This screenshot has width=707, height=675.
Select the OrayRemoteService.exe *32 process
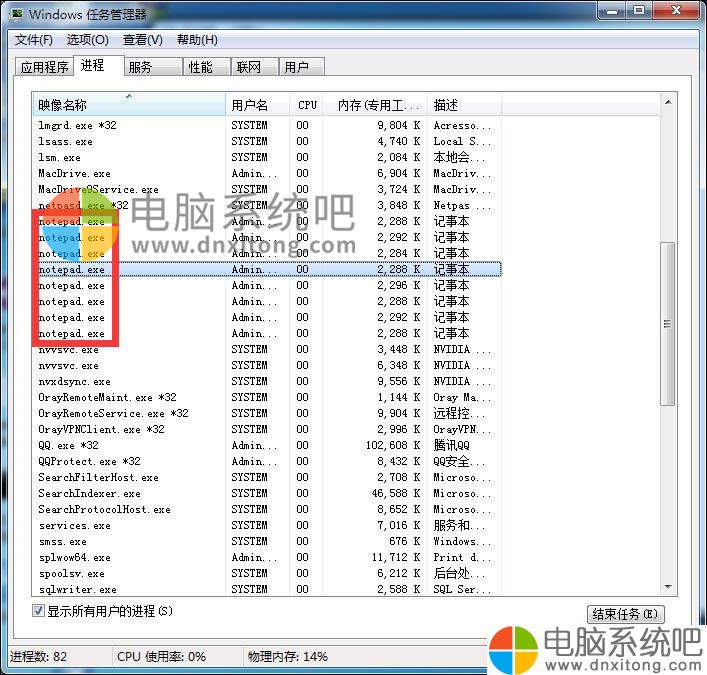266,413
